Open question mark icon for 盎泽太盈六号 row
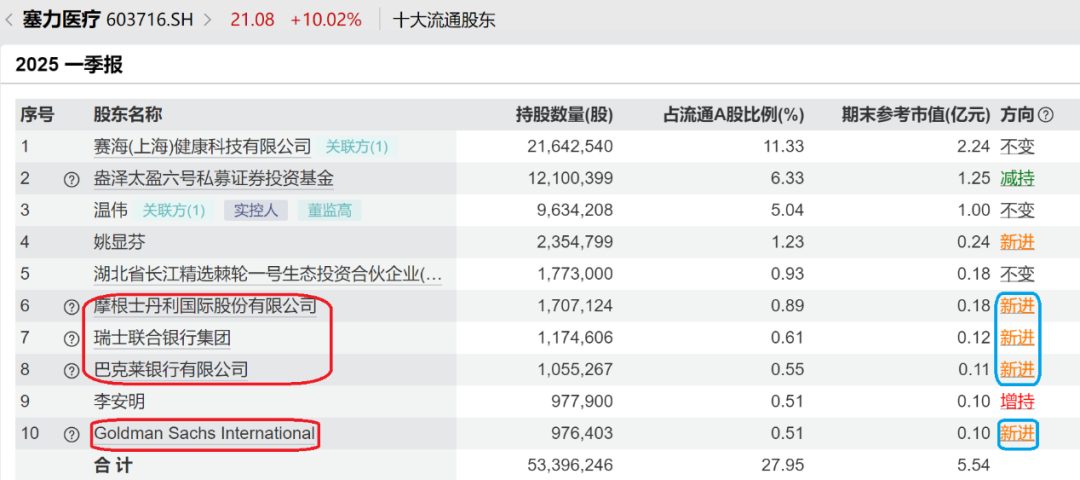Viewport: 1080px width, 480px height. click(72, 179)
